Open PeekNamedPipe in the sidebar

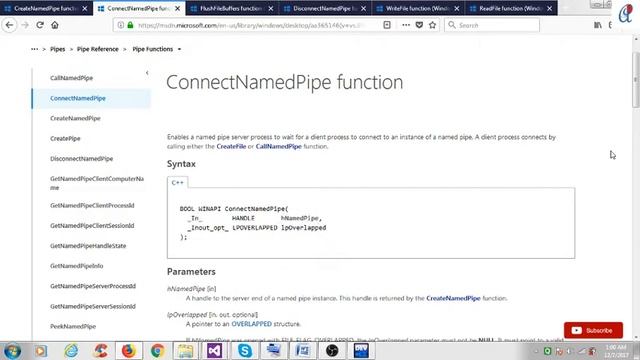73,327
